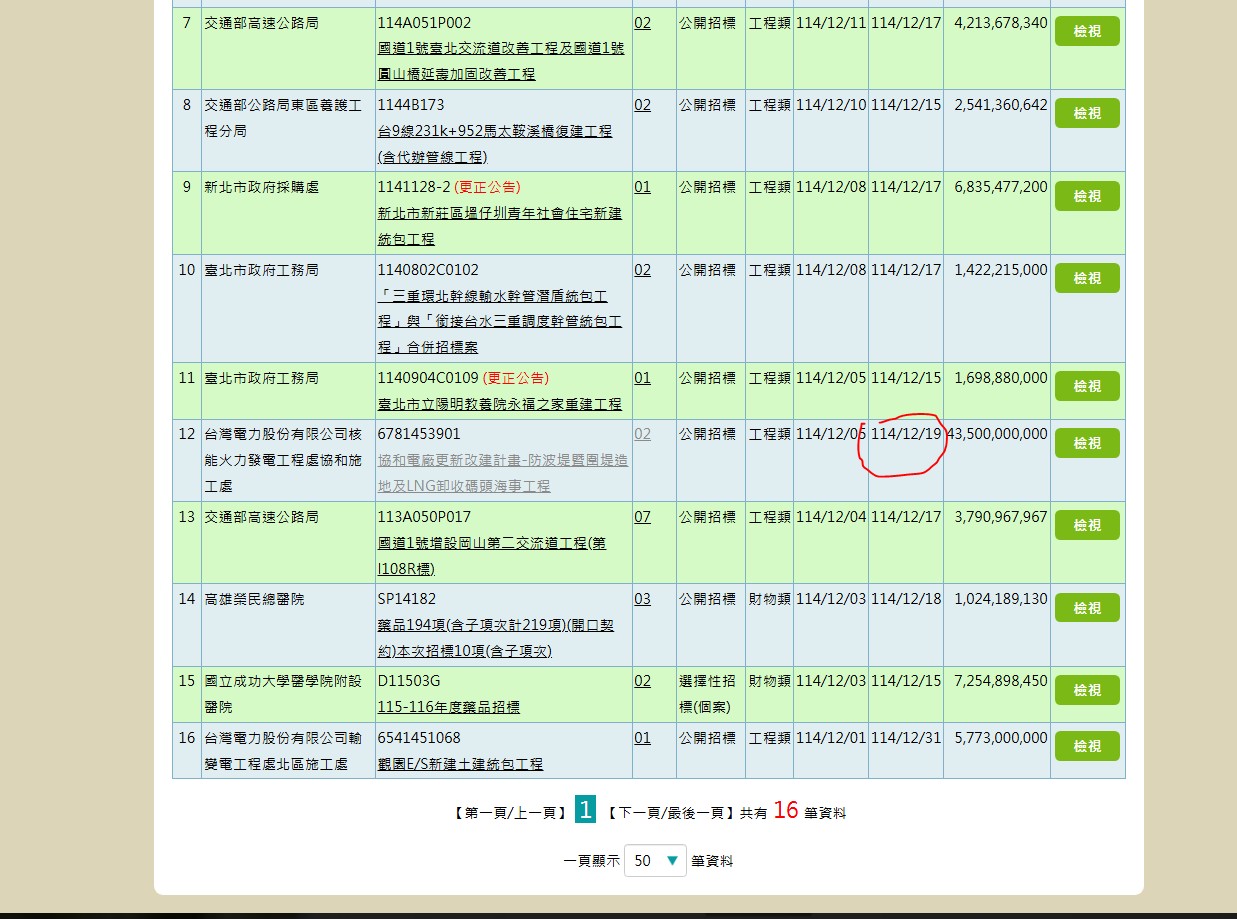Open 協和電廠更新改建計畫 tender link
1237x919 pixels.
click(x=503, y=460)
